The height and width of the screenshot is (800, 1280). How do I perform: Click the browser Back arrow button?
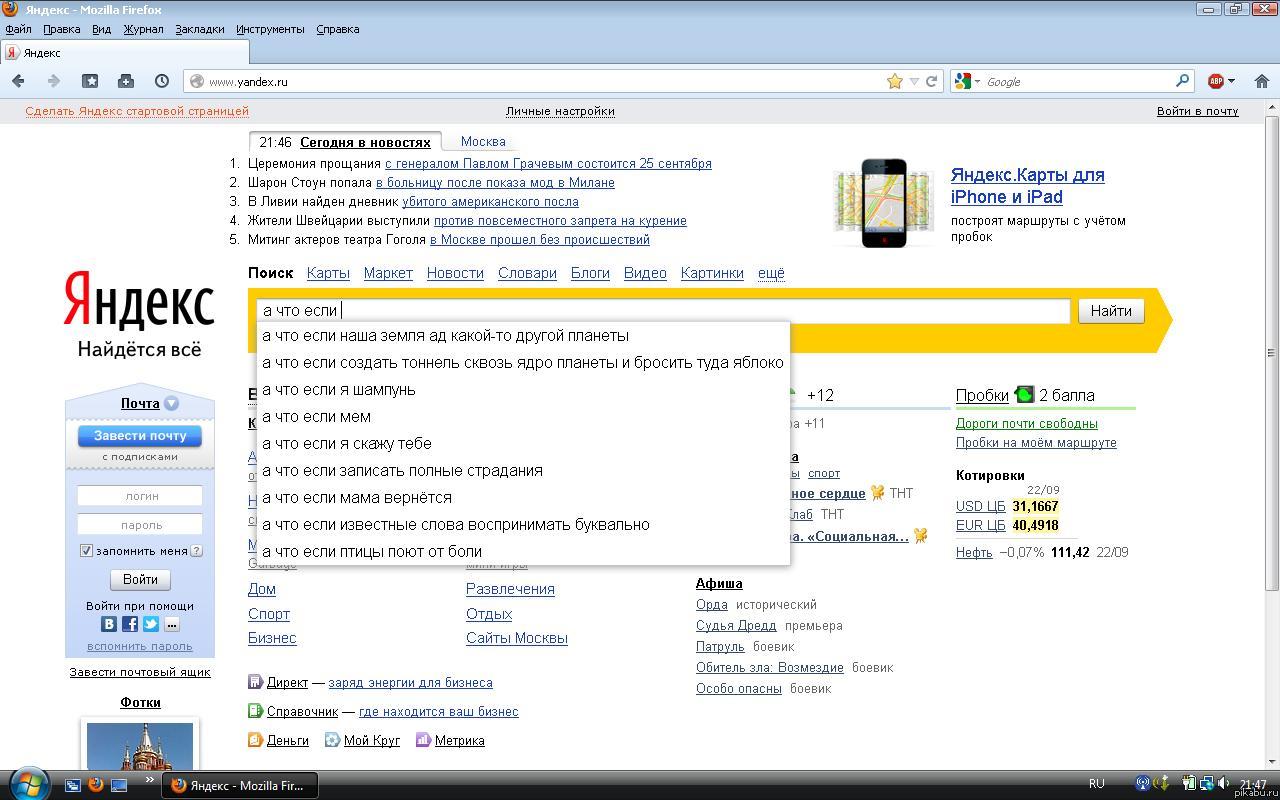[18, 81]
